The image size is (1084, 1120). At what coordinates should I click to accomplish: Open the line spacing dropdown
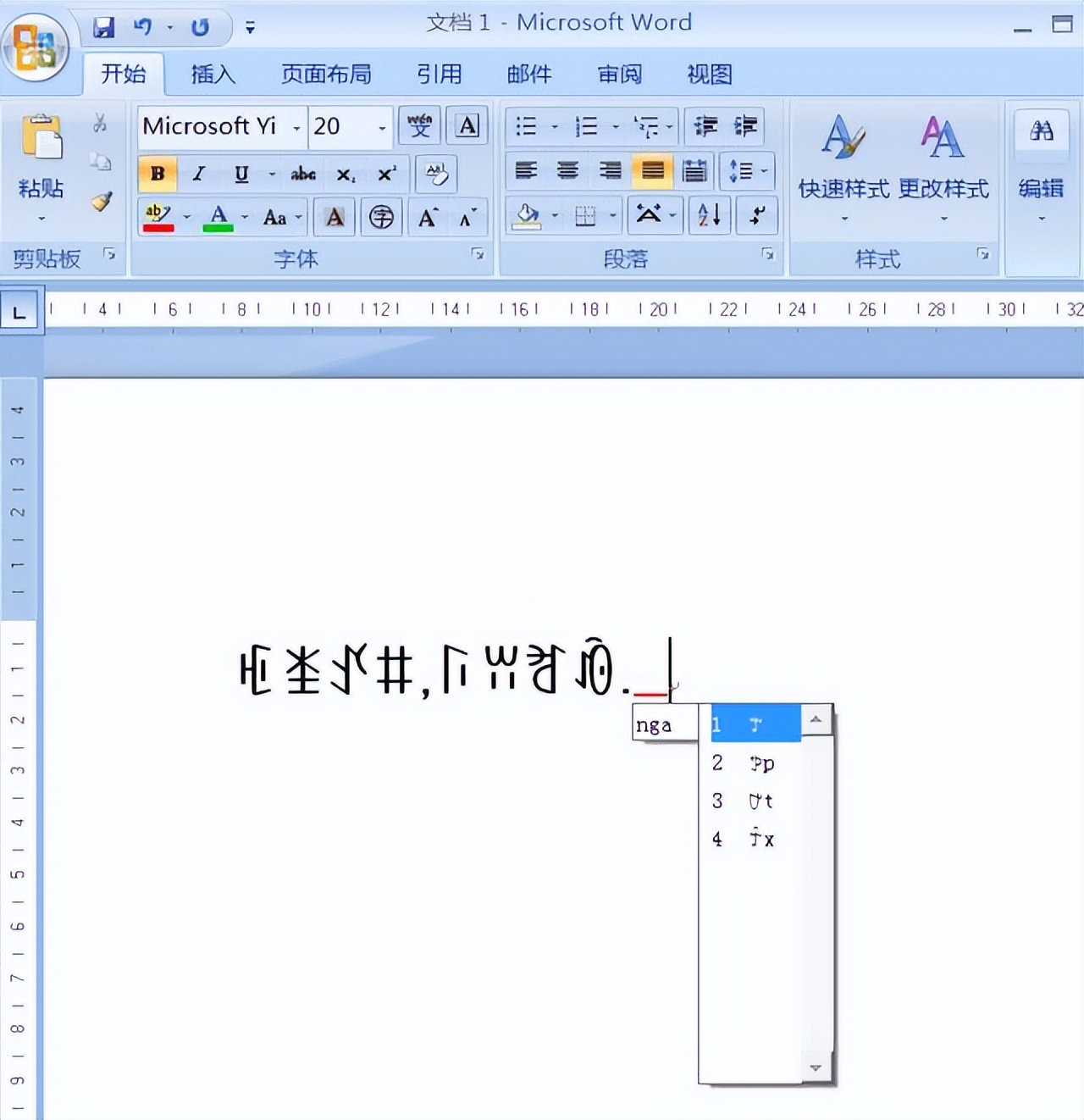[745, 170]
